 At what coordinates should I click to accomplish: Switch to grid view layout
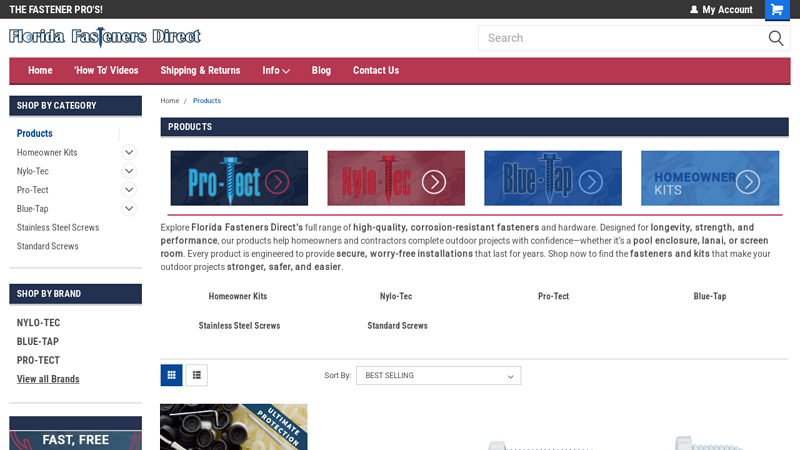tap(172, 375)
